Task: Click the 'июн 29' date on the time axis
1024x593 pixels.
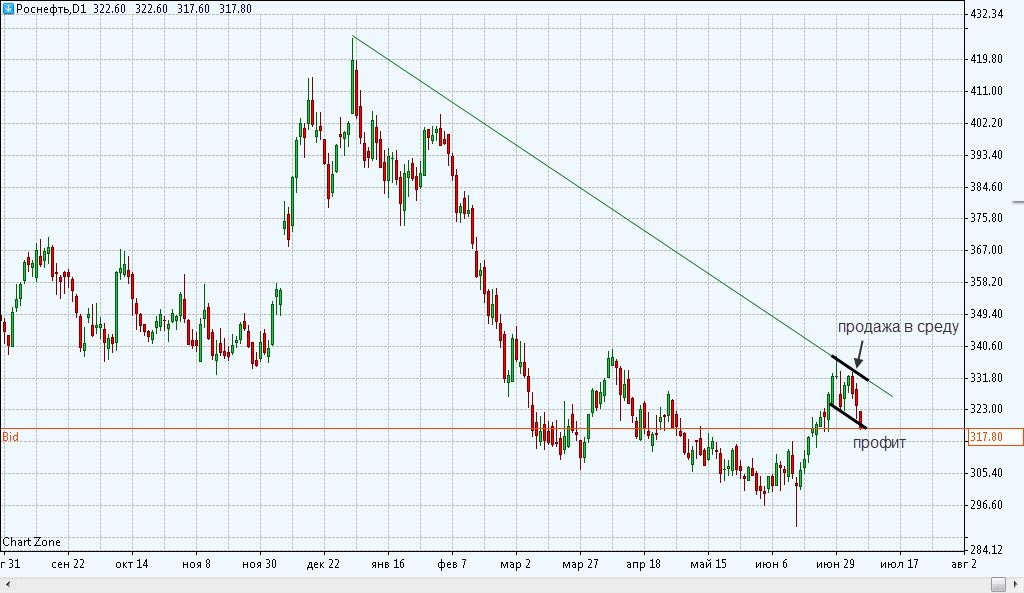Action: pyautogui.click(x=834, y=564)
